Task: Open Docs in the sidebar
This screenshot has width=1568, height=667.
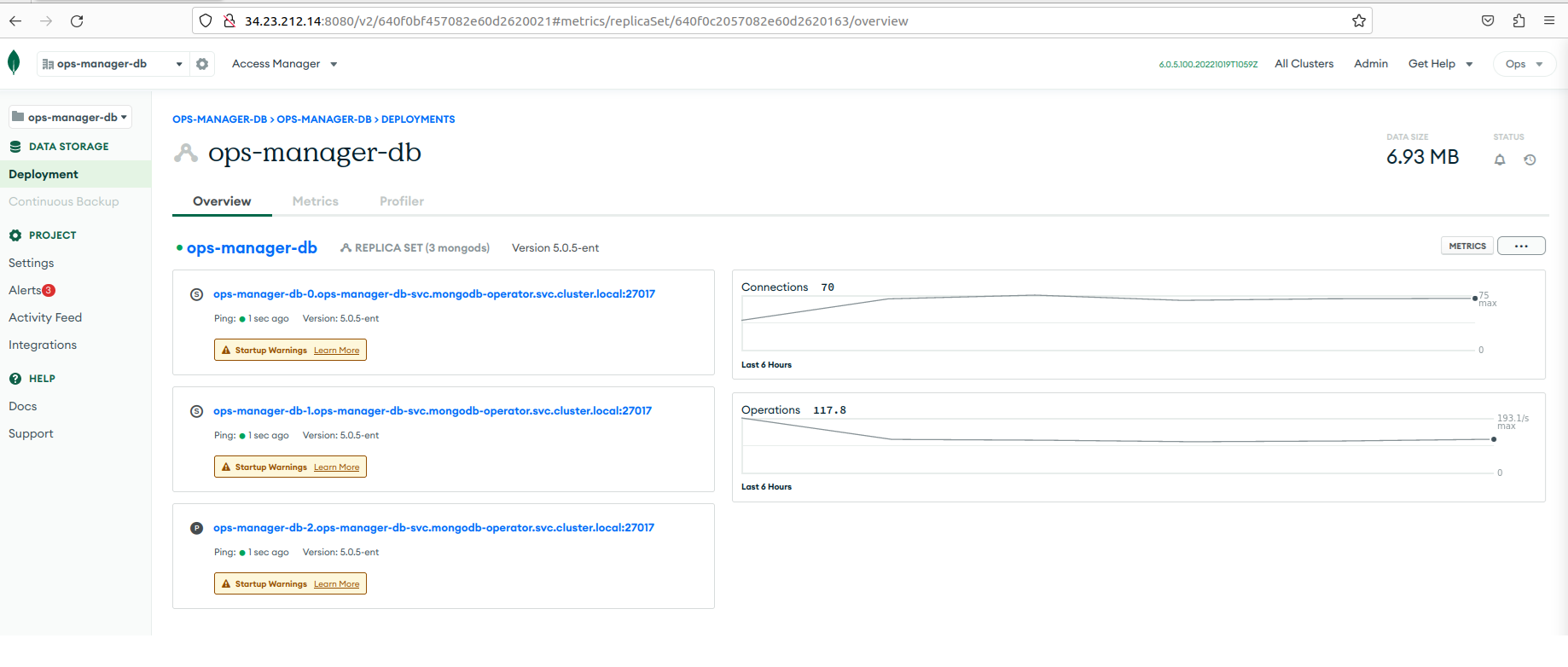Action: (x=23, y=406)
